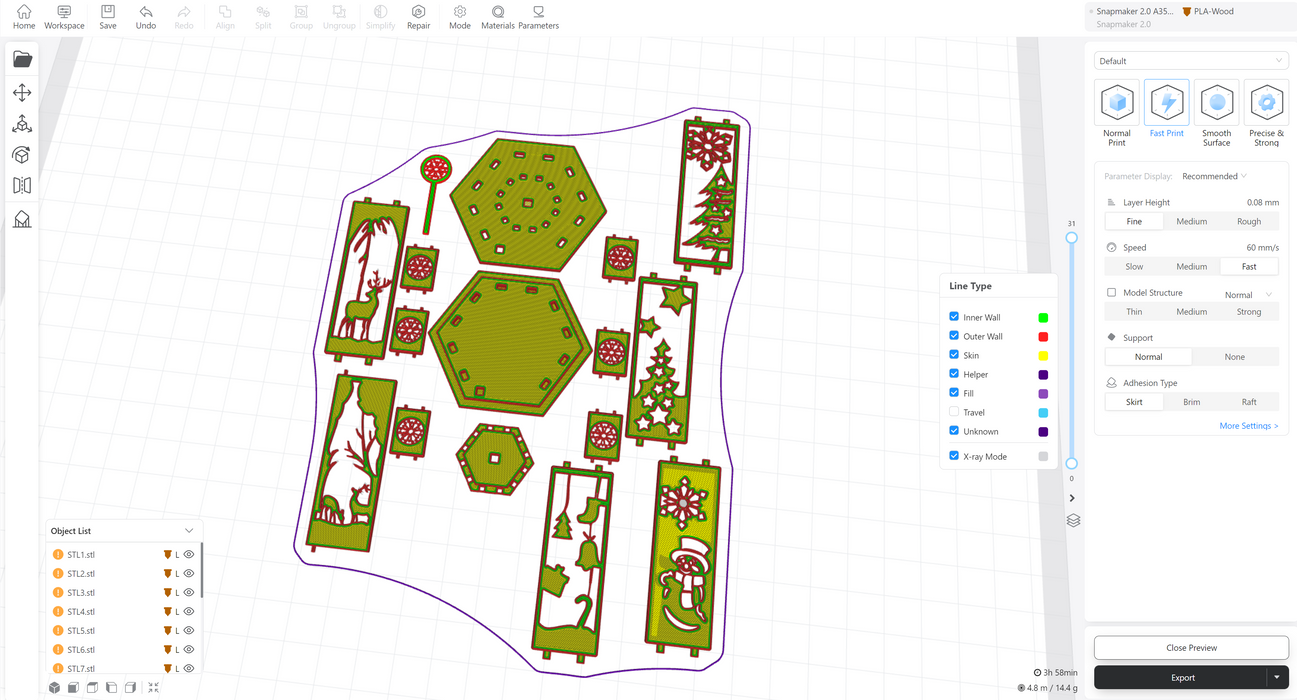Image resolution: width=1297 pixels, height=700 pixels.
Task: Click the Save icon in toolbar
Action: pyautogui.click(x=108, y=17)
